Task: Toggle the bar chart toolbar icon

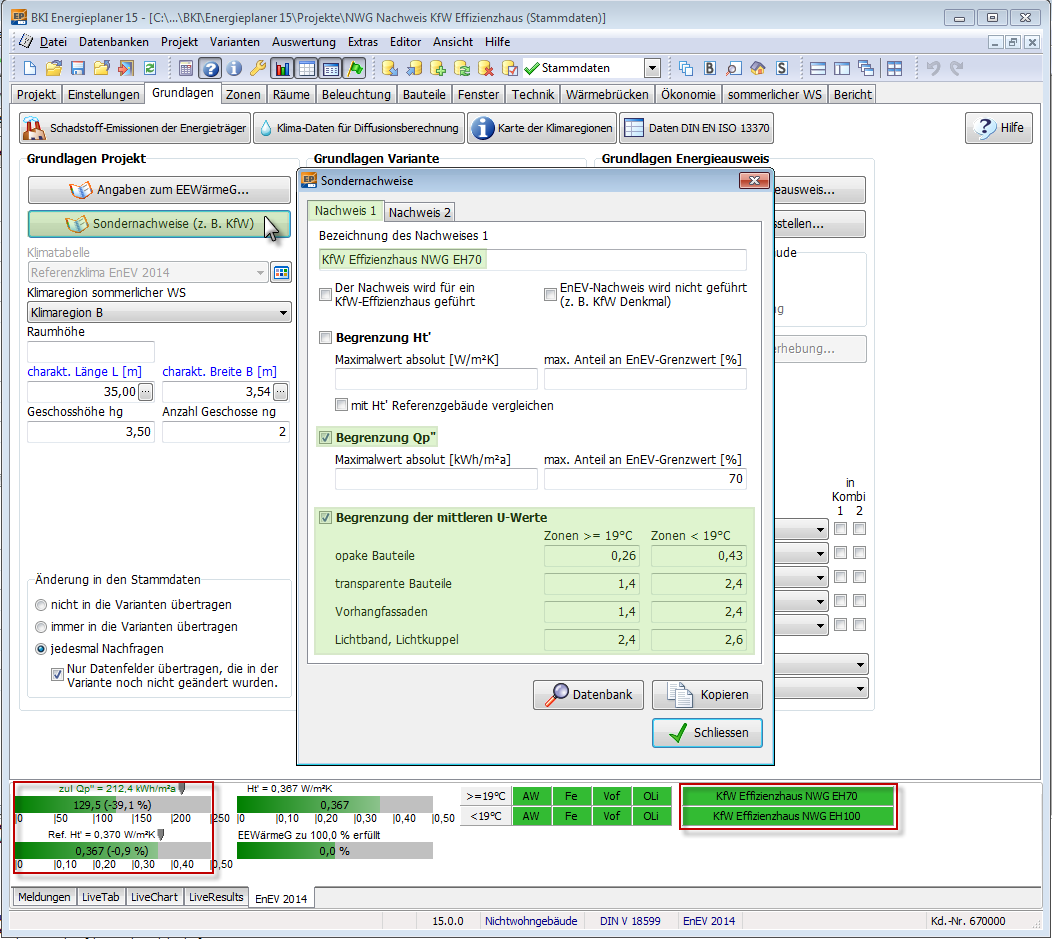Action: pos(282,68)
